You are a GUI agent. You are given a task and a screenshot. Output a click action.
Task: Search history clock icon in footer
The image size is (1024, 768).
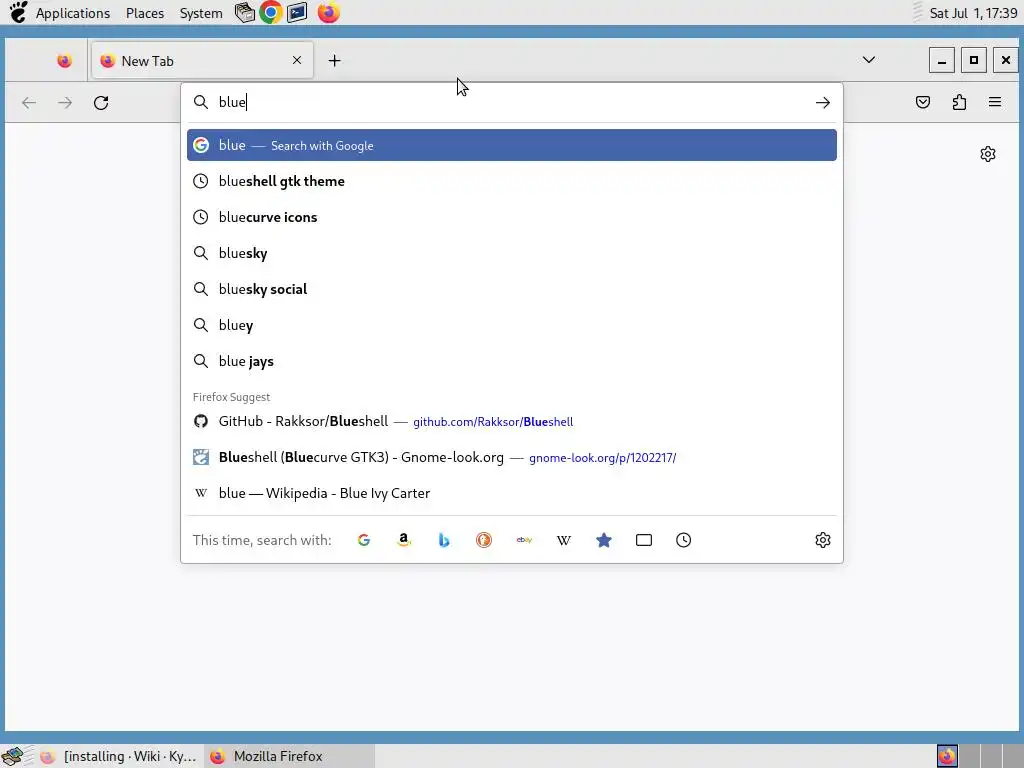click(683, 540)
